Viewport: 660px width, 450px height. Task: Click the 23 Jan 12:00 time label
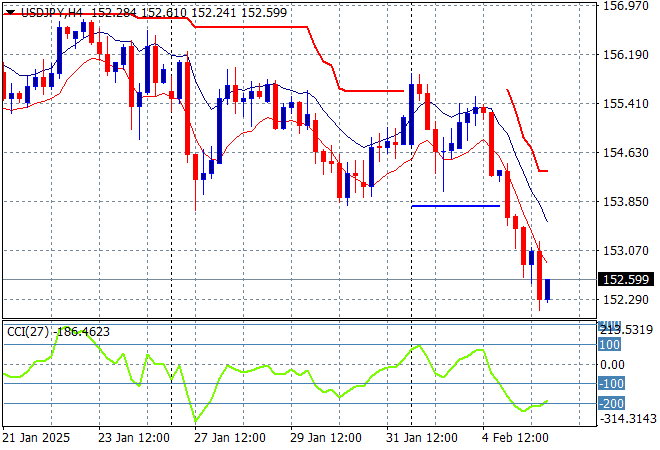[x=134, y=438]
